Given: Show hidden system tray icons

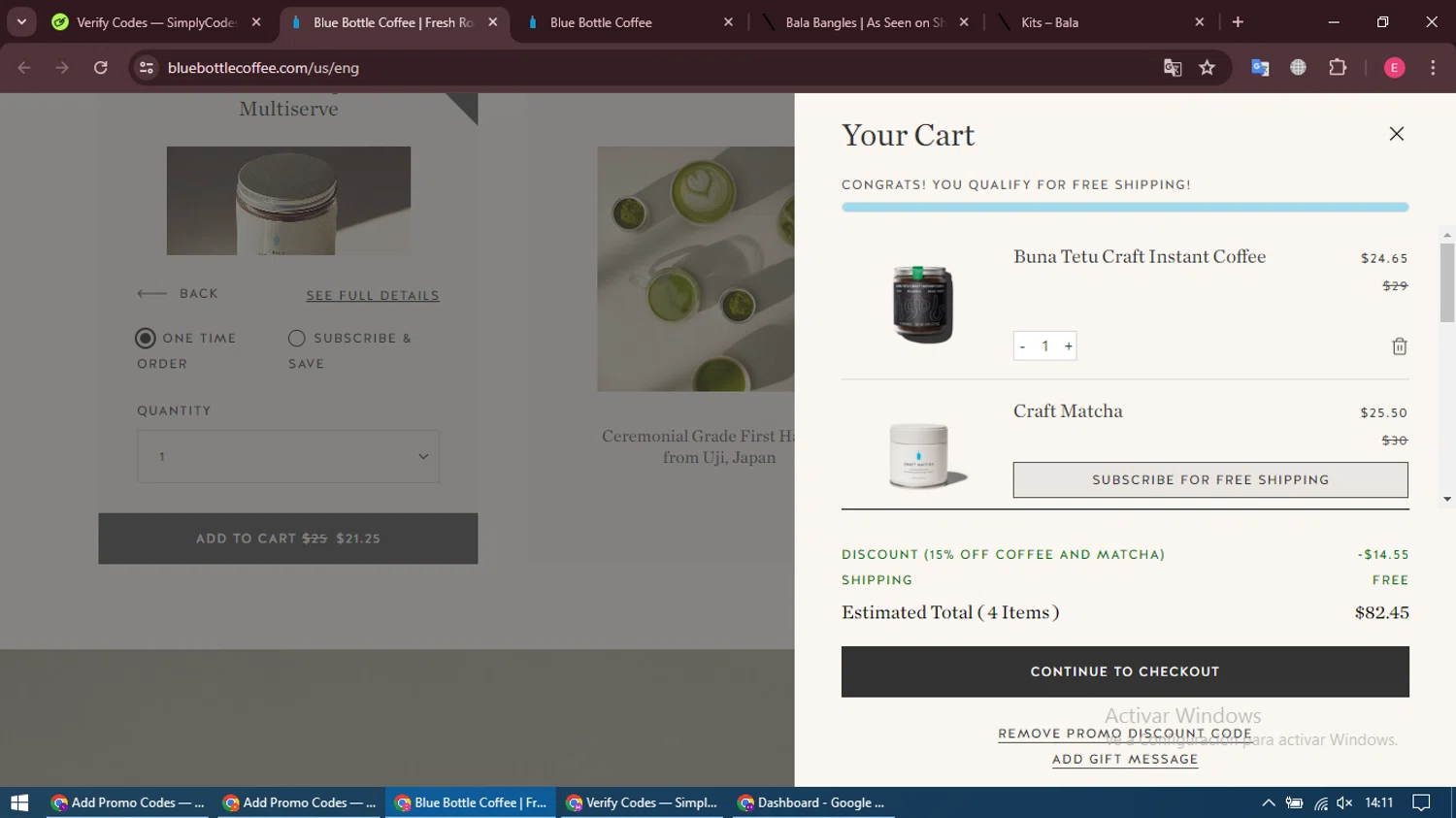Looking at the screenshot, I should pos(1268,802).
